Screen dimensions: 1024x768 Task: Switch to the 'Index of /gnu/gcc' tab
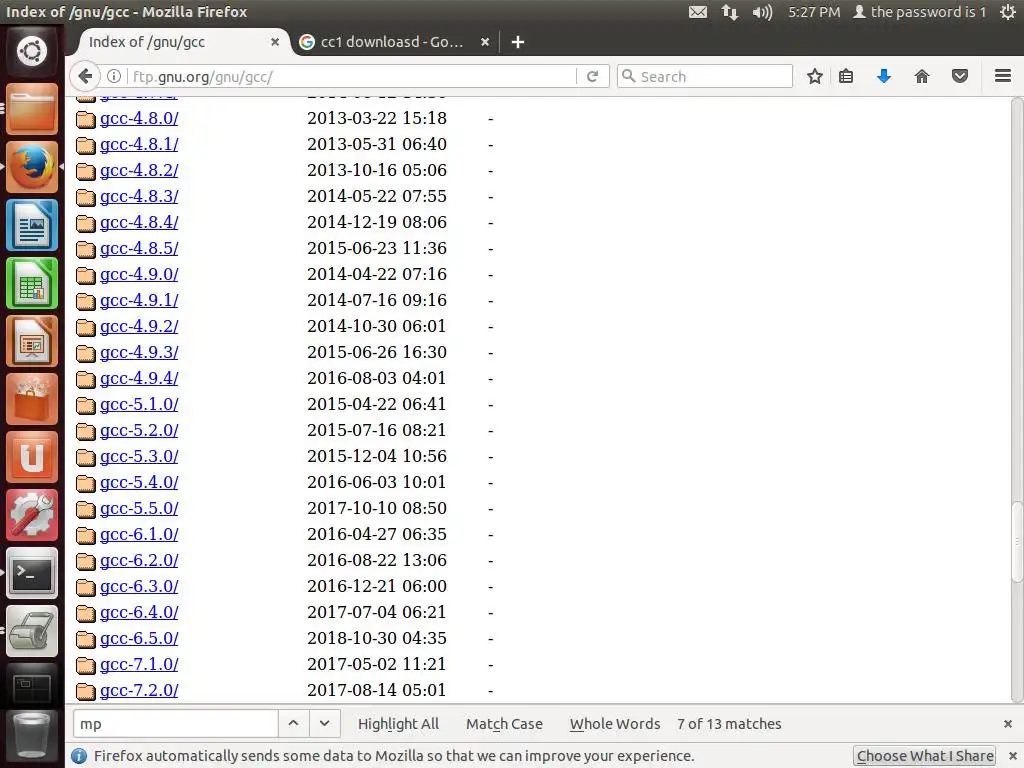point(176,42)
